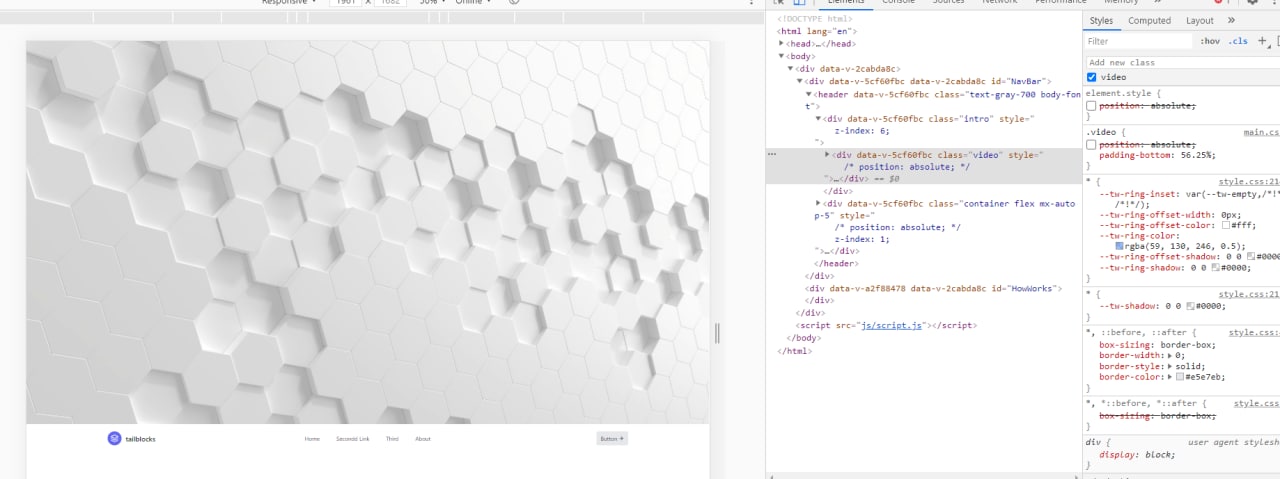Toggle the .cls class editor button

(x=1238, y=41)
